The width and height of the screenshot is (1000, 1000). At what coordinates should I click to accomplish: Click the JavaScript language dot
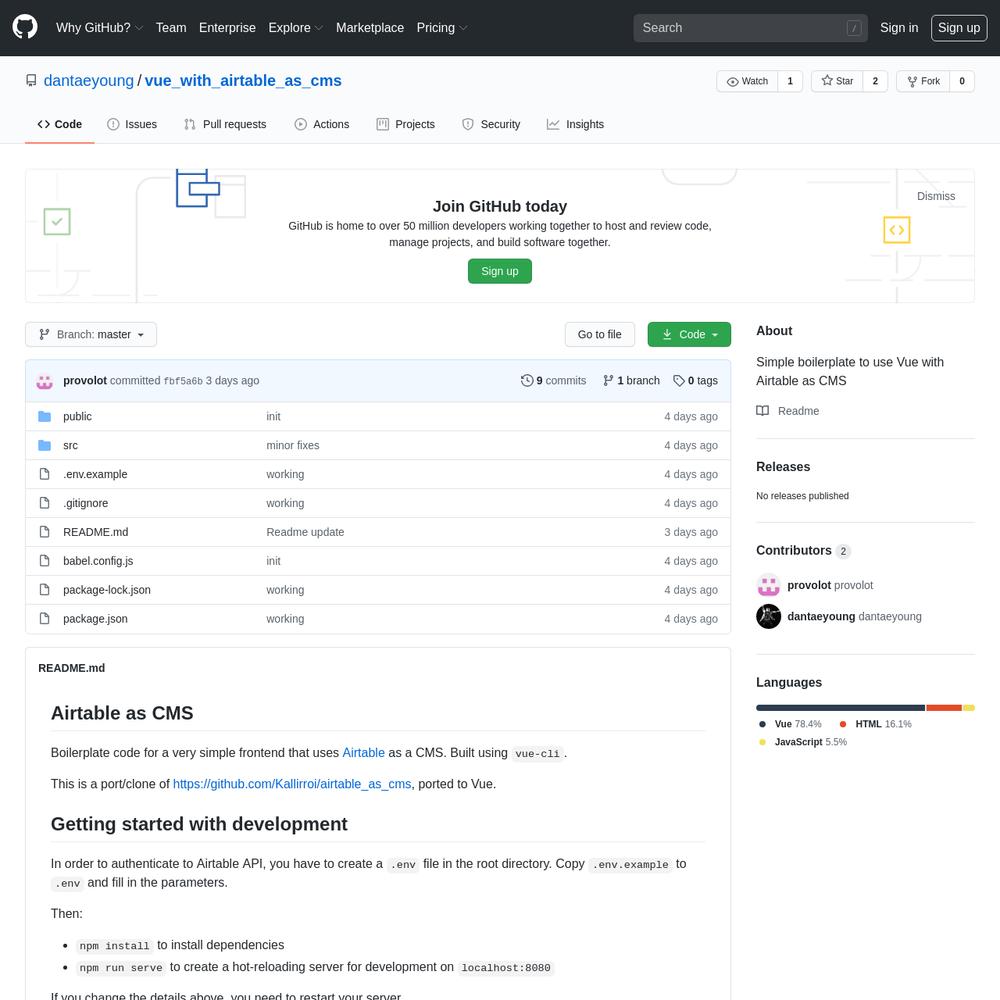coord(762,742)
